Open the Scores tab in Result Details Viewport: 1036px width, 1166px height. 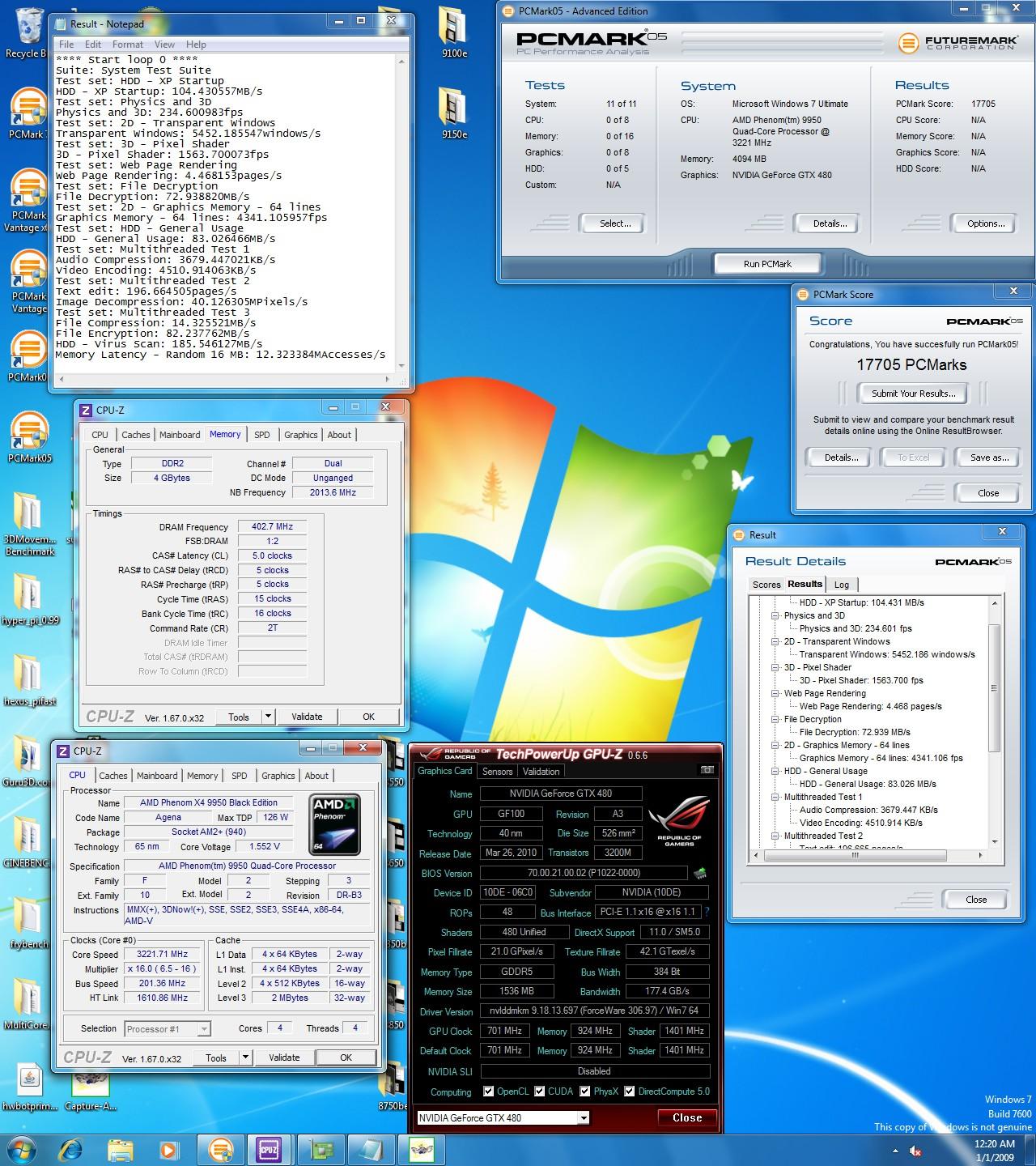click(766, 585)
